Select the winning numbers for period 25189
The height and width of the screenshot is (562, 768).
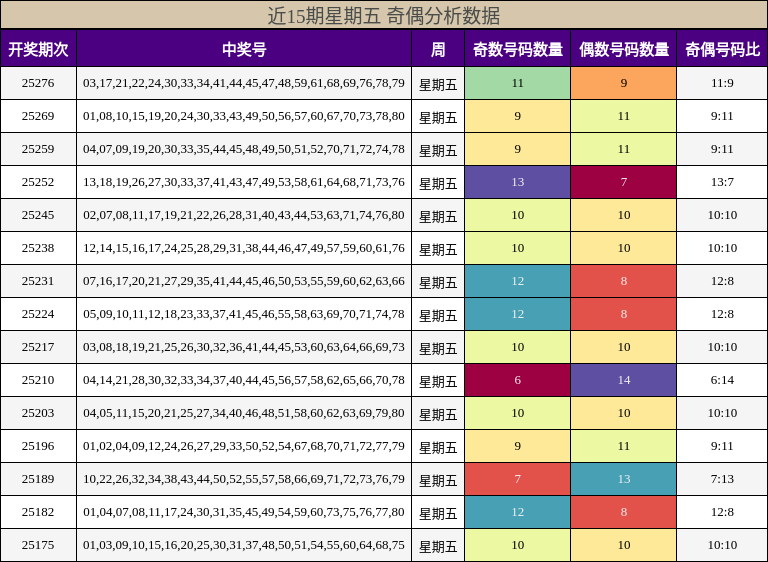[244, 479]
